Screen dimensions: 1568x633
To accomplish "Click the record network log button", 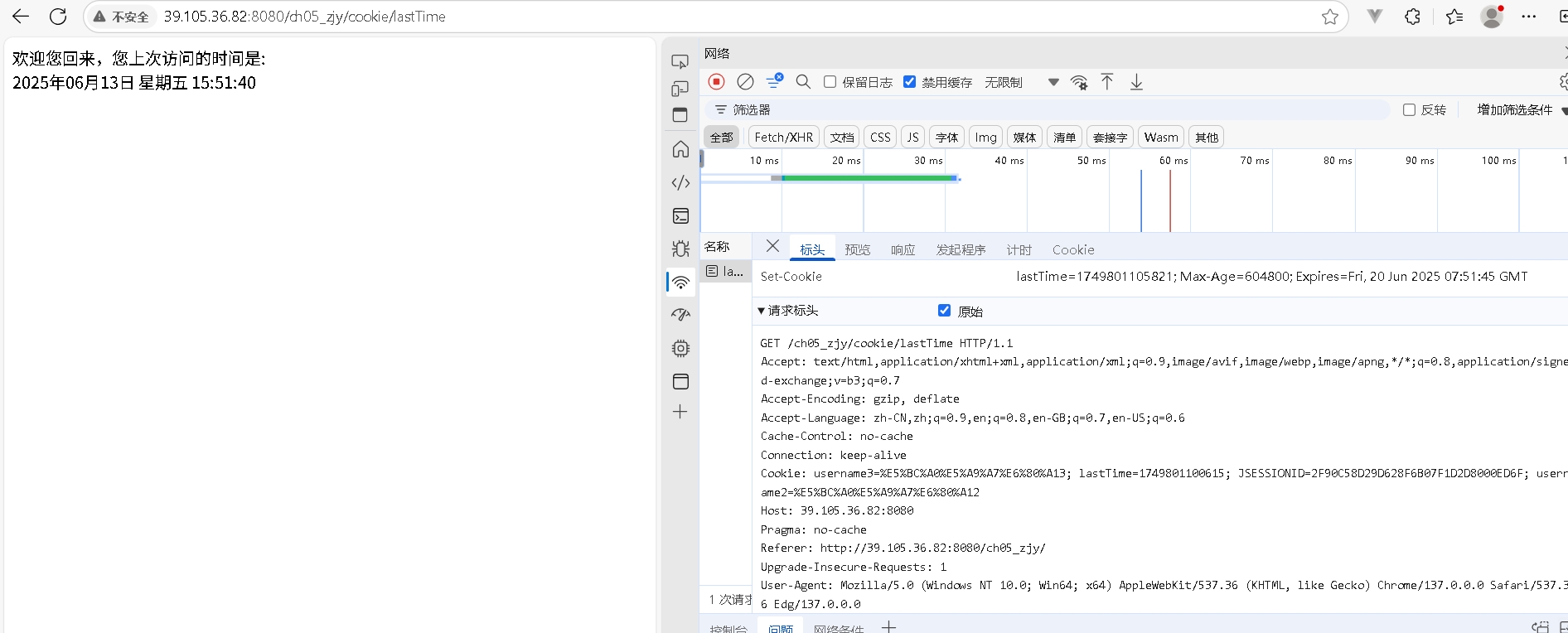I will click(717, 81).
